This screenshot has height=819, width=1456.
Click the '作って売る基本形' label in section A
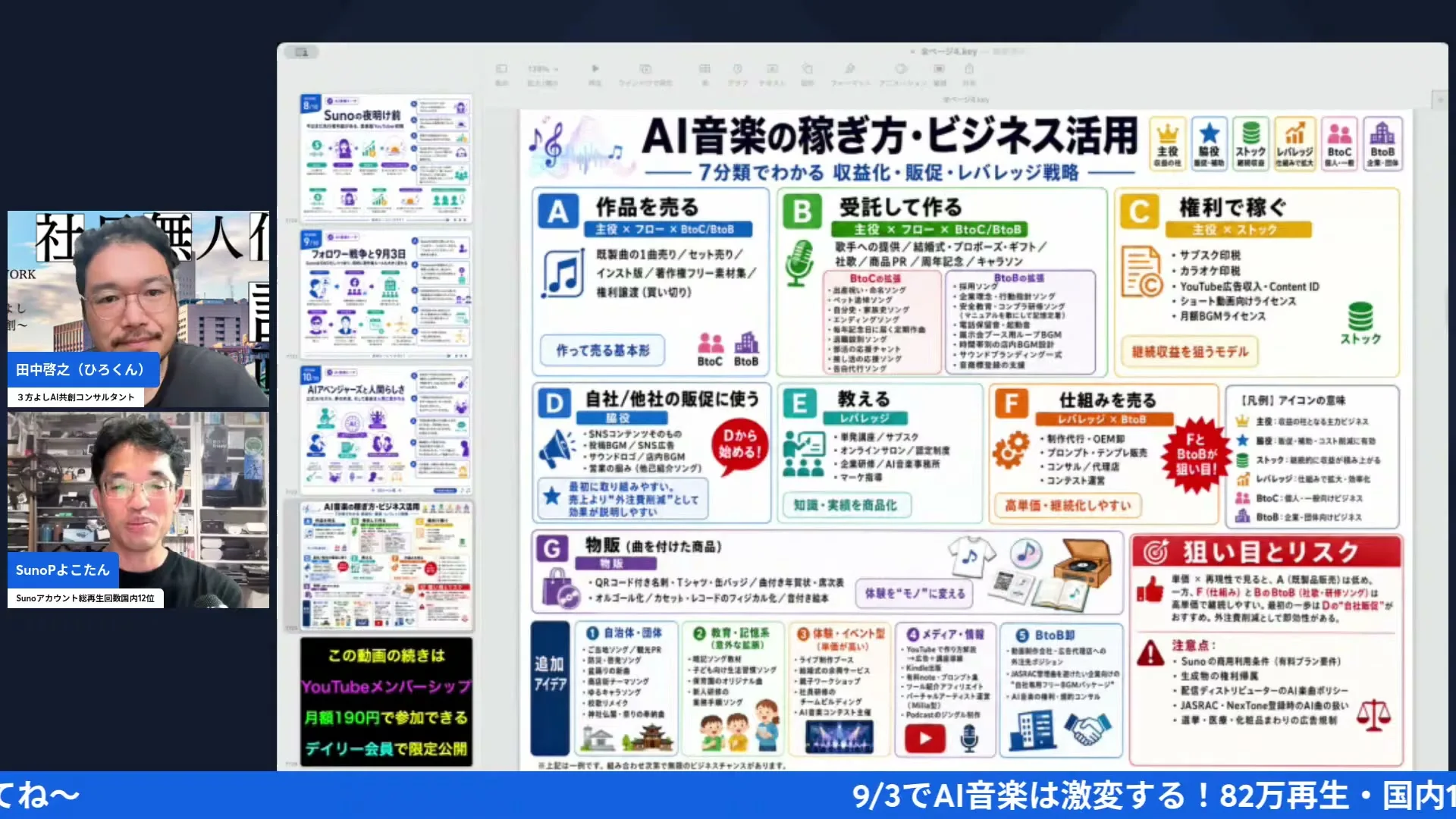coord(602,350)
